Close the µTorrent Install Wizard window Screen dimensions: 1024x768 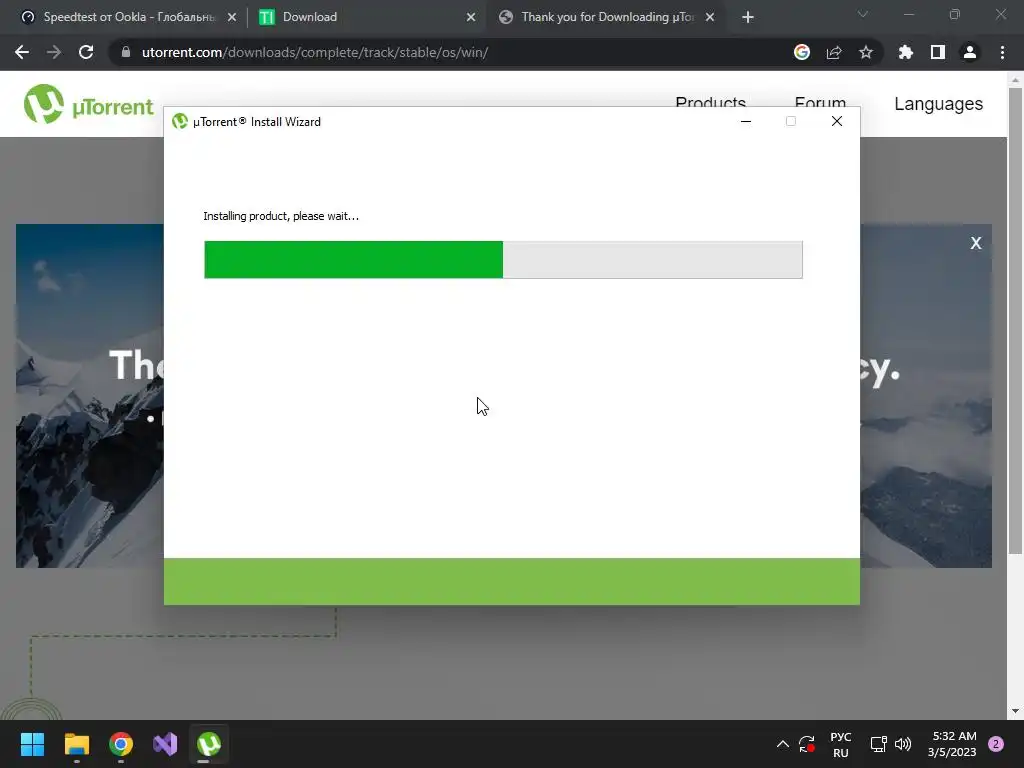(837, 121)
